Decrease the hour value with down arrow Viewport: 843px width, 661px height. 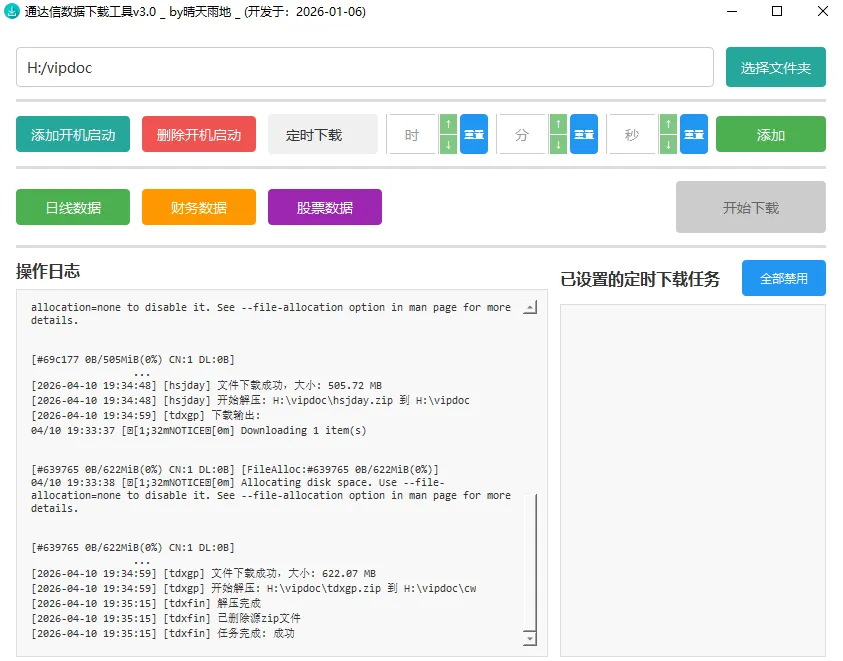coord(448,144)
